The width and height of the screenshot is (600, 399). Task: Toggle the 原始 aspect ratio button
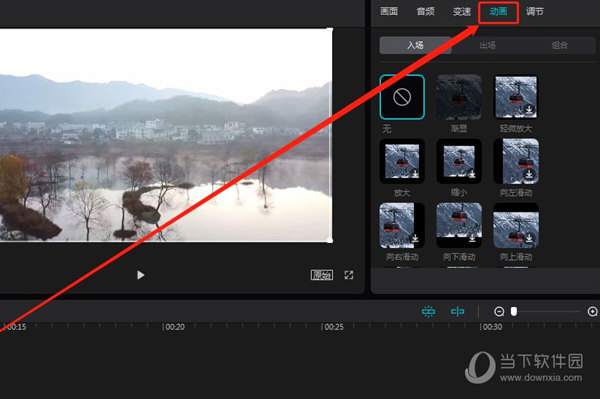pos(321,275)
